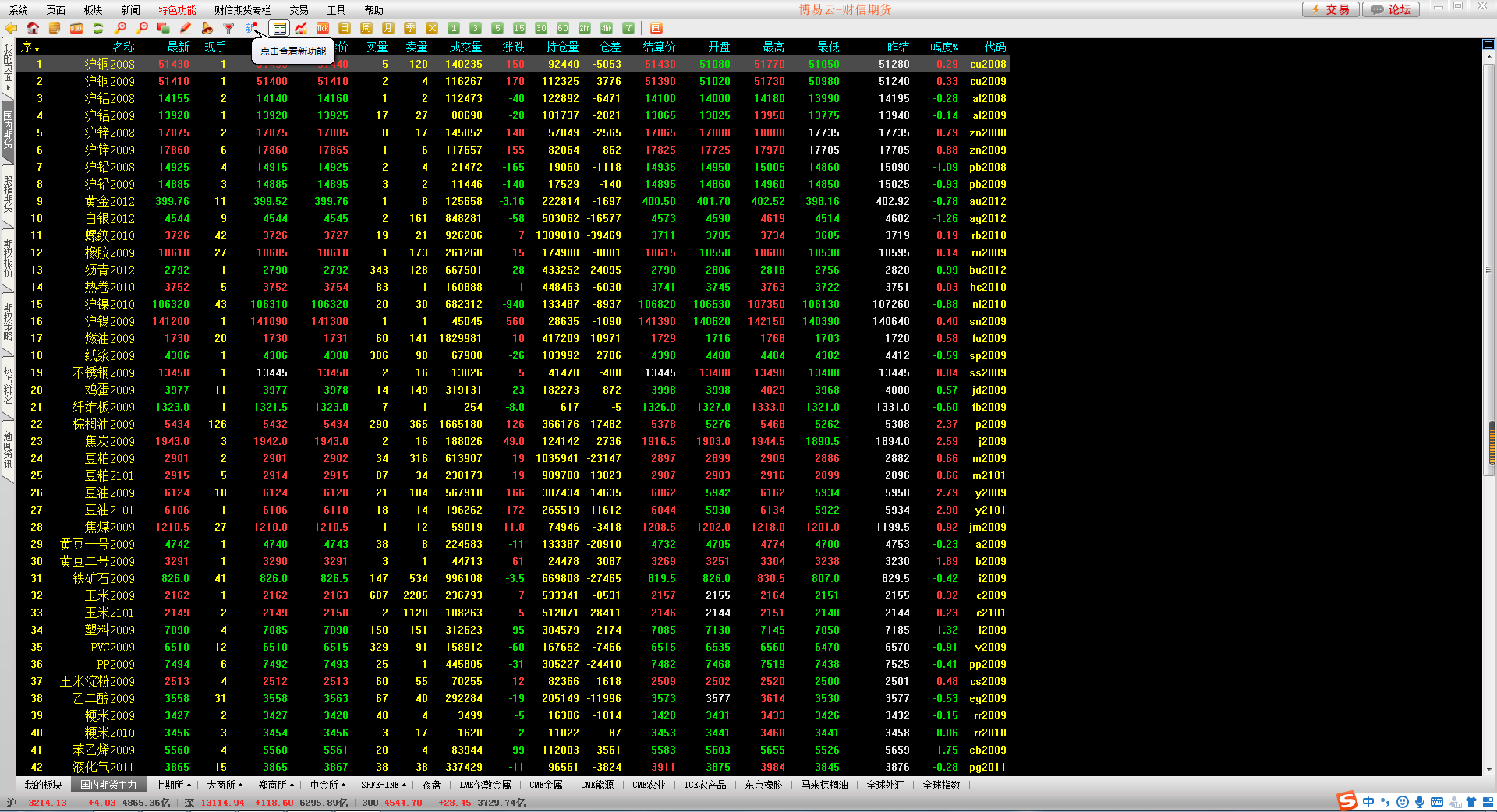Select the red pencil drawing tool
This screenshot has height=812, width=1497.
(186, 28)
